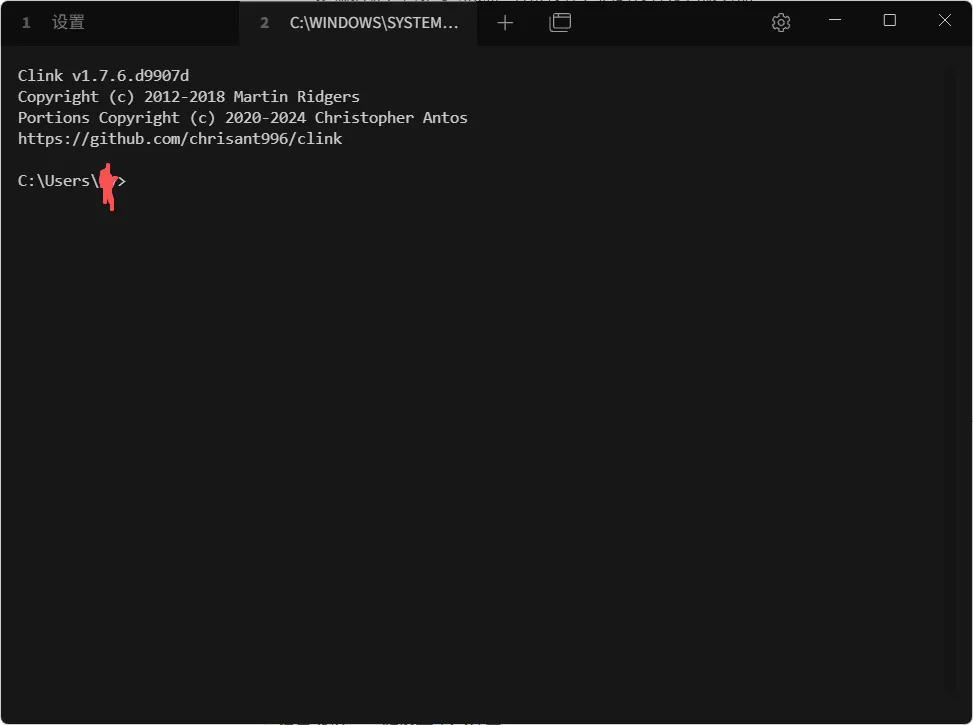Screen dimensions: 973x725
Task: Click the Martin Ridgers copyright line
Action: tap(188, 97)
